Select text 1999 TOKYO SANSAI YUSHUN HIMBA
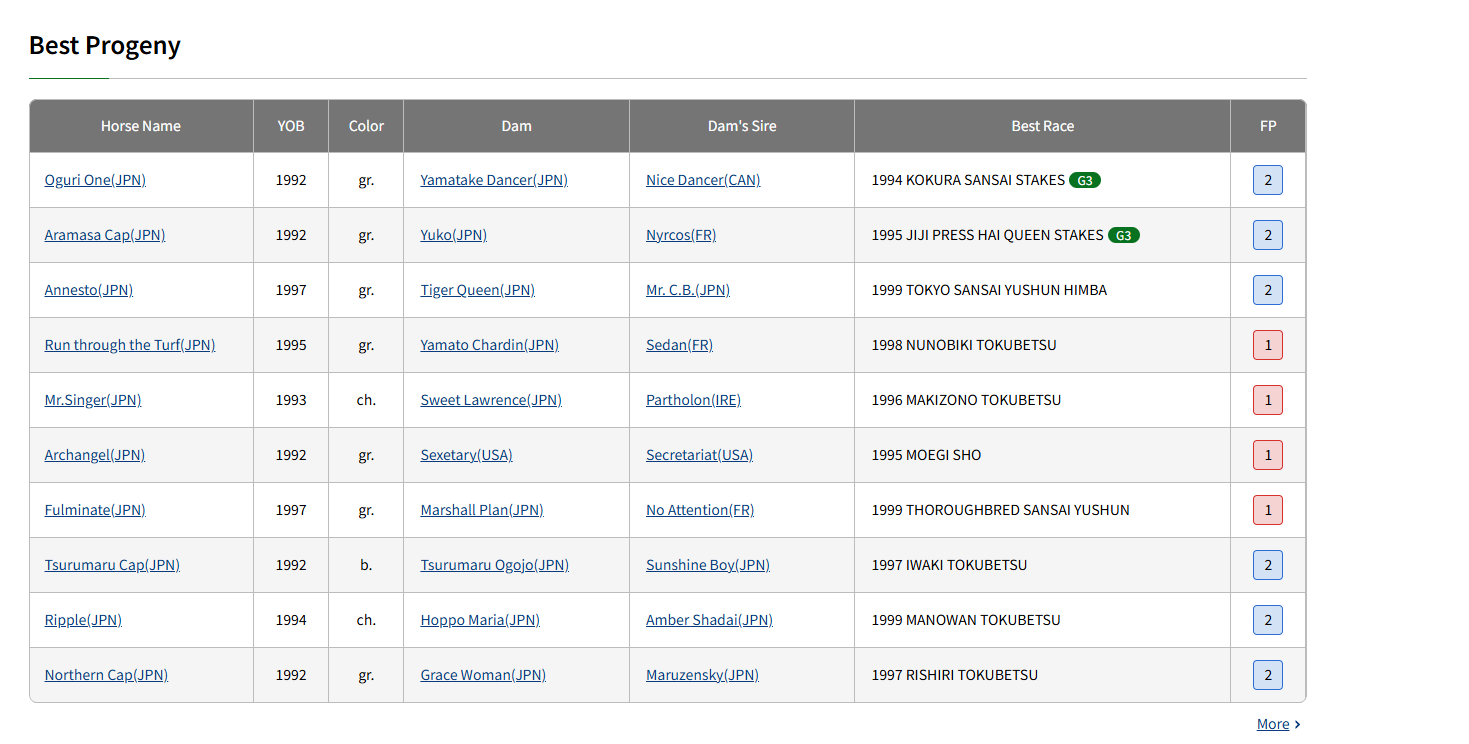Image resolution: width=1469 pixels, height=744 pixels. pyautogui.click(x=989, y=290)
